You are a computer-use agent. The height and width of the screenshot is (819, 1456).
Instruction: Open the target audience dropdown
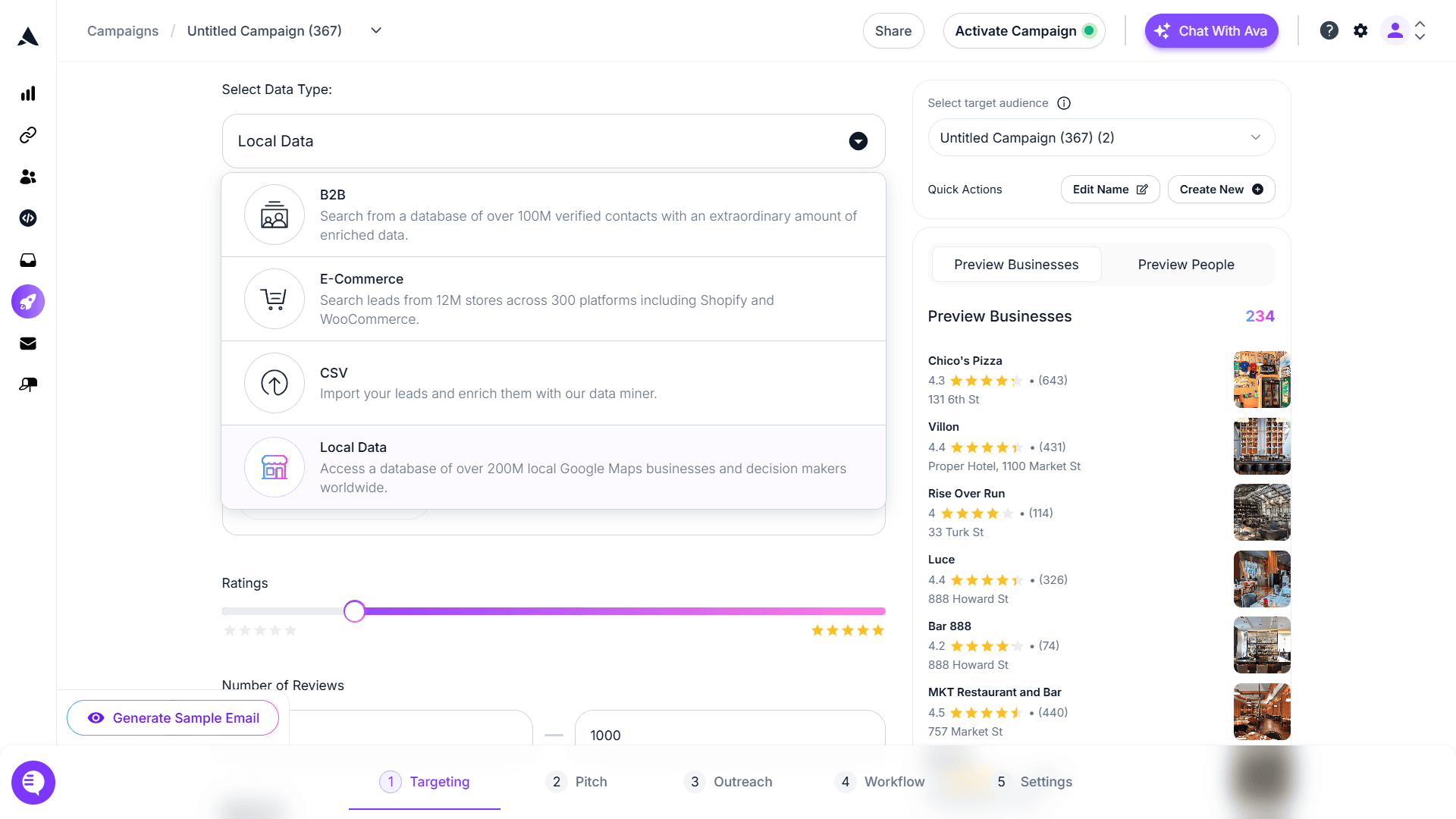click(x=1101, y=138)
